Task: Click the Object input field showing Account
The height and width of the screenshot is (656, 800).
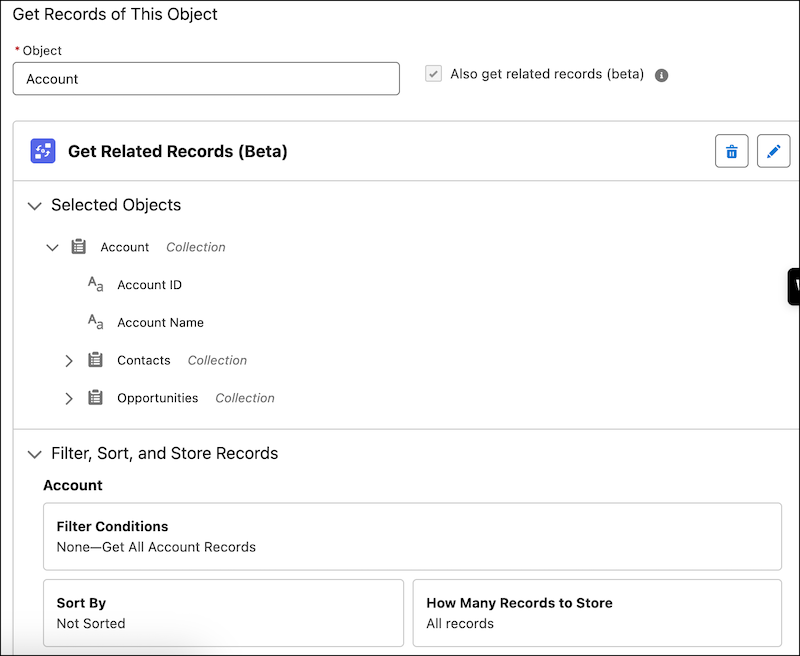Action: (x=206, y=79)
